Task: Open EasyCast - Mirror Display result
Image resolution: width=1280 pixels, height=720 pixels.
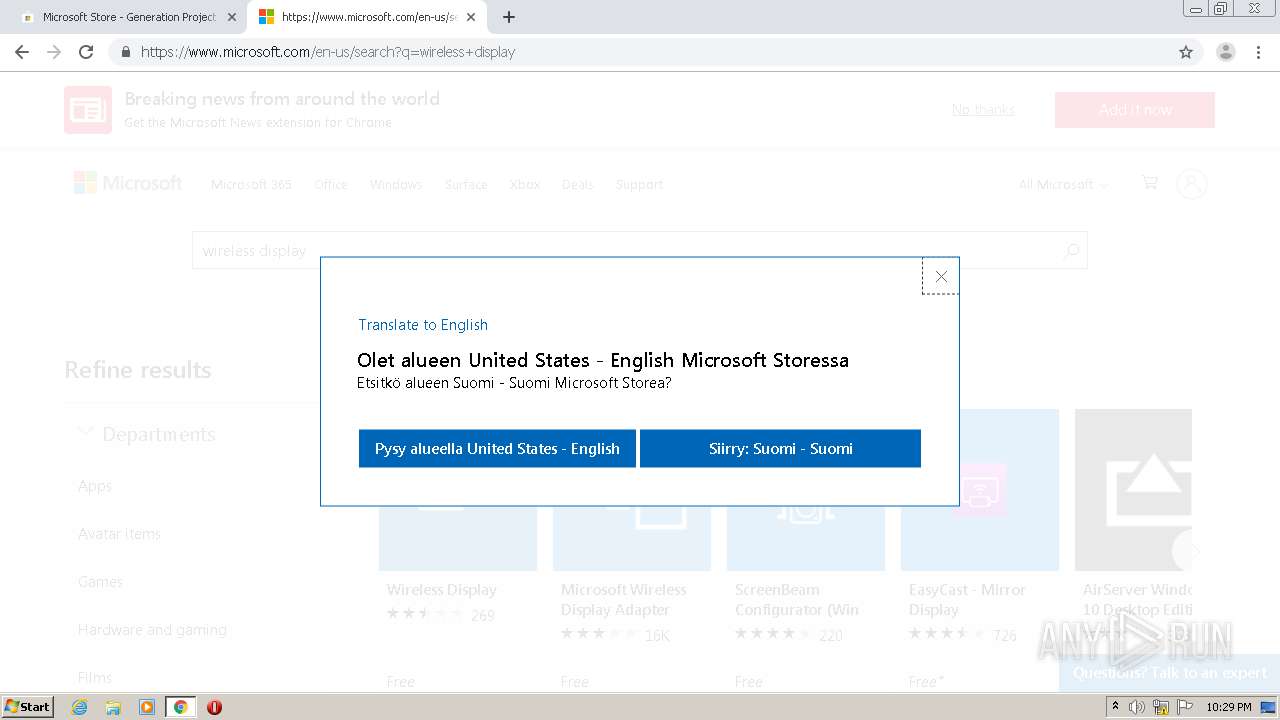Action: (967, 600)
